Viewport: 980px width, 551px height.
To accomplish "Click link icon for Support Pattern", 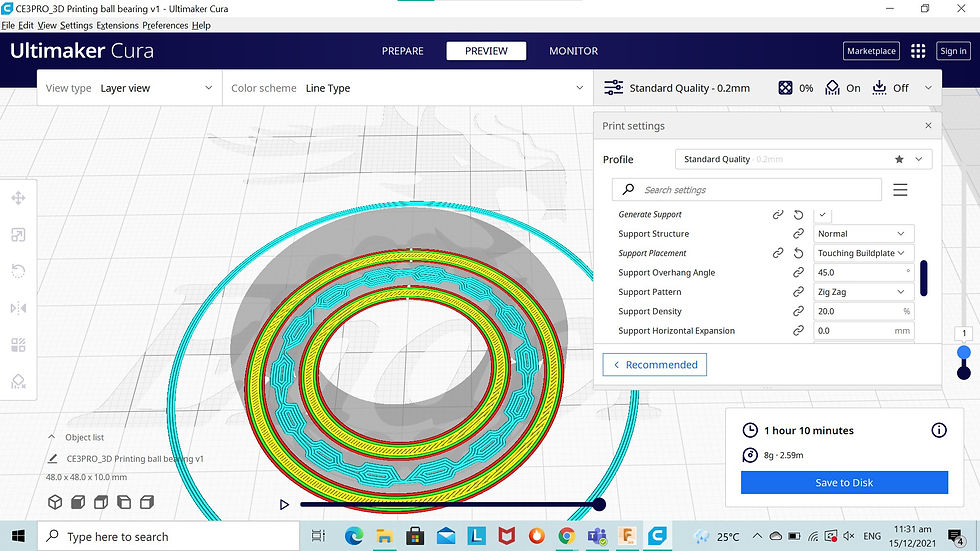I will (x=798, y=292).
